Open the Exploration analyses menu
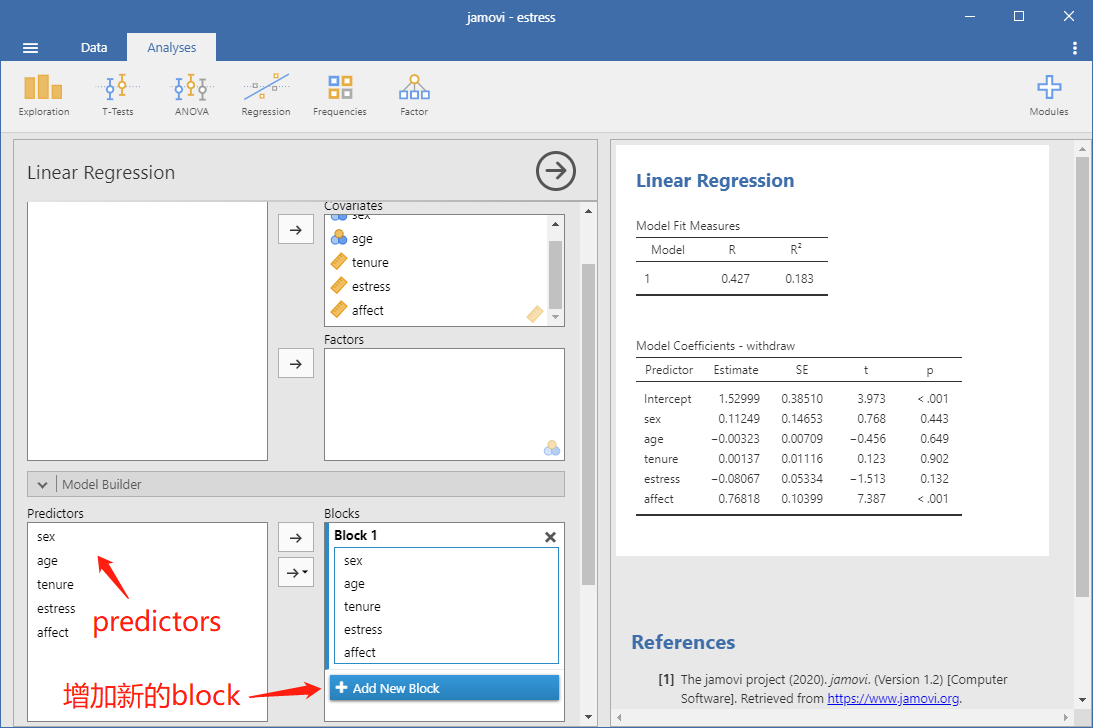This screenshot has height=728, width=1093. [x=43, y=96]
